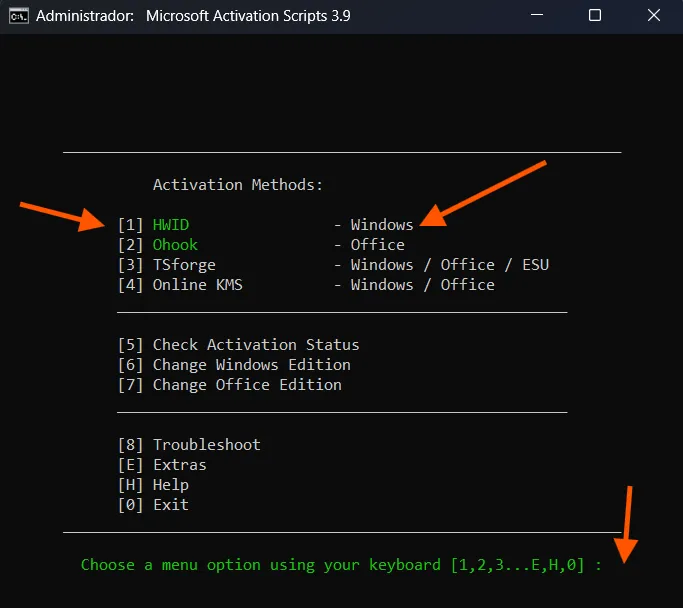Viewport: 683px width, 608px height.
Task: Pick the Online KMS activation option
Action: coord(197,285)
